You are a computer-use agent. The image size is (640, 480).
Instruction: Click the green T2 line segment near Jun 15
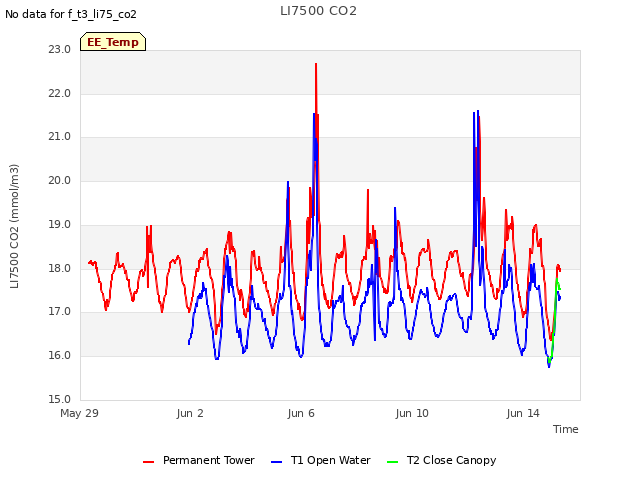tap(554, 318)
